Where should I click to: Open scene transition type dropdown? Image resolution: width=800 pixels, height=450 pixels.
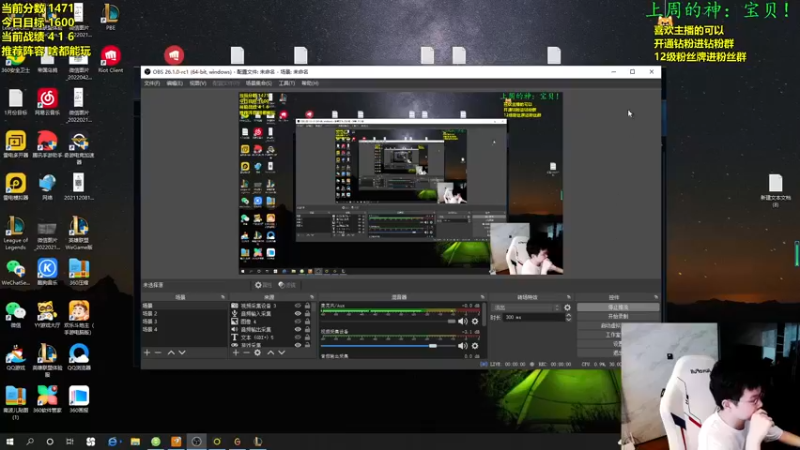(526, 308)
